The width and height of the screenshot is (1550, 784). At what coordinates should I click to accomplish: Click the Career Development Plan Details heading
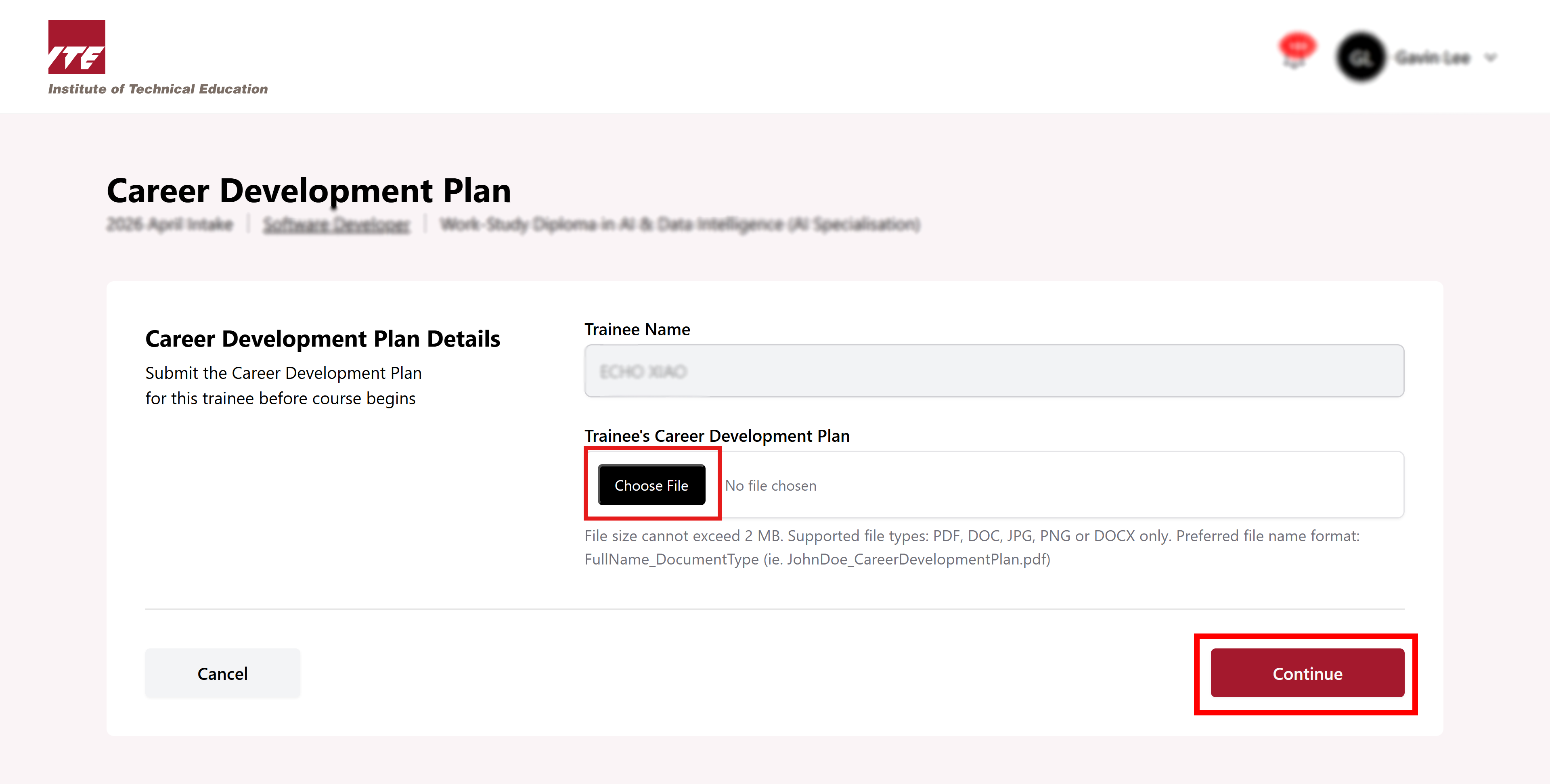click(x=323, y=339)
